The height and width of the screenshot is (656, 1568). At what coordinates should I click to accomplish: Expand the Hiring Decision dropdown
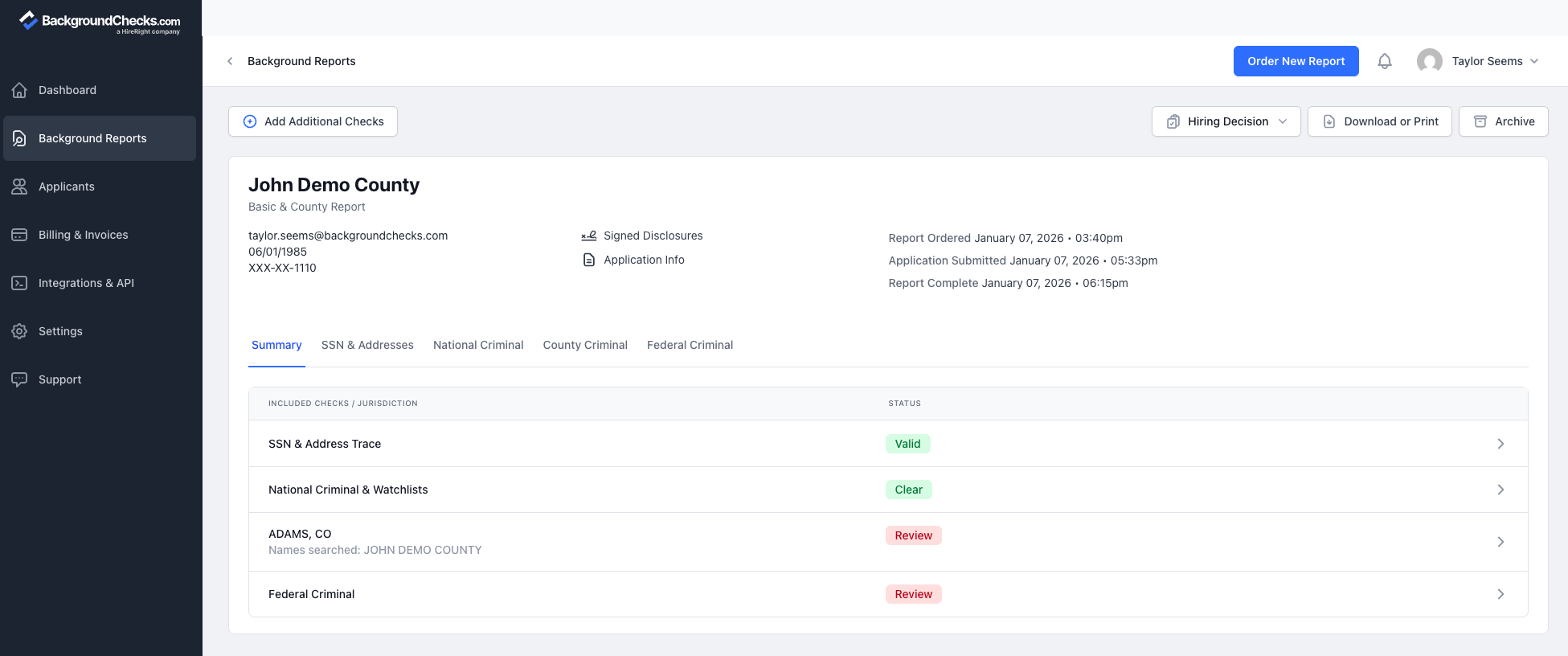(x=1226, y=121)
